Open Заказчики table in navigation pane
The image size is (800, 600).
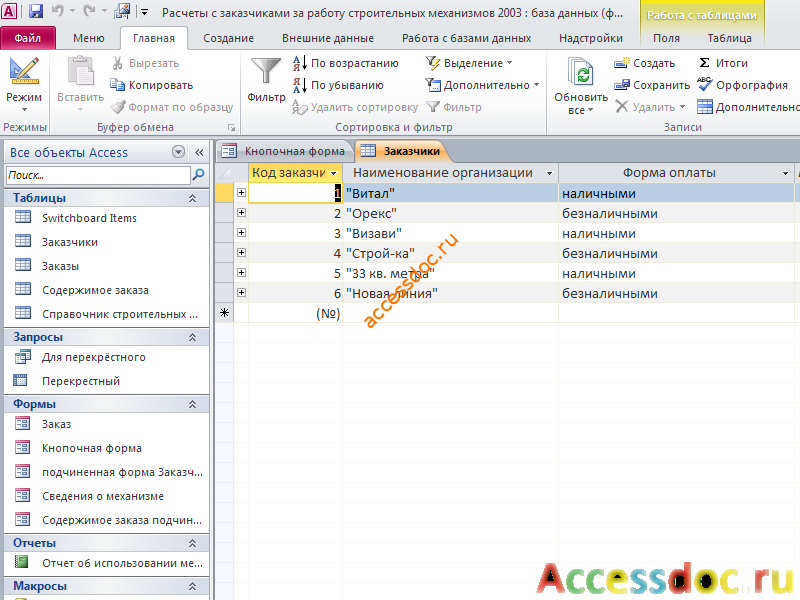(x=70, y=242)
